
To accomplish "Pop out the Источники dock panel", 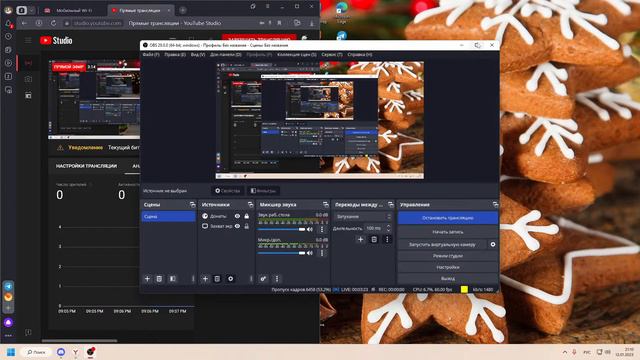I will (250, 204).
